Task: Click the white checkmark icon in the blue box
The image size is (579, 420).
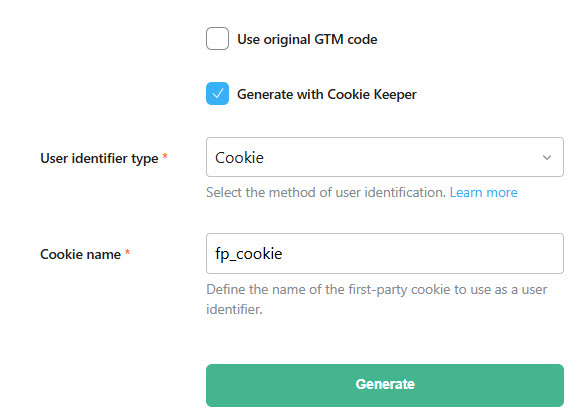Action: click(217, 93)
